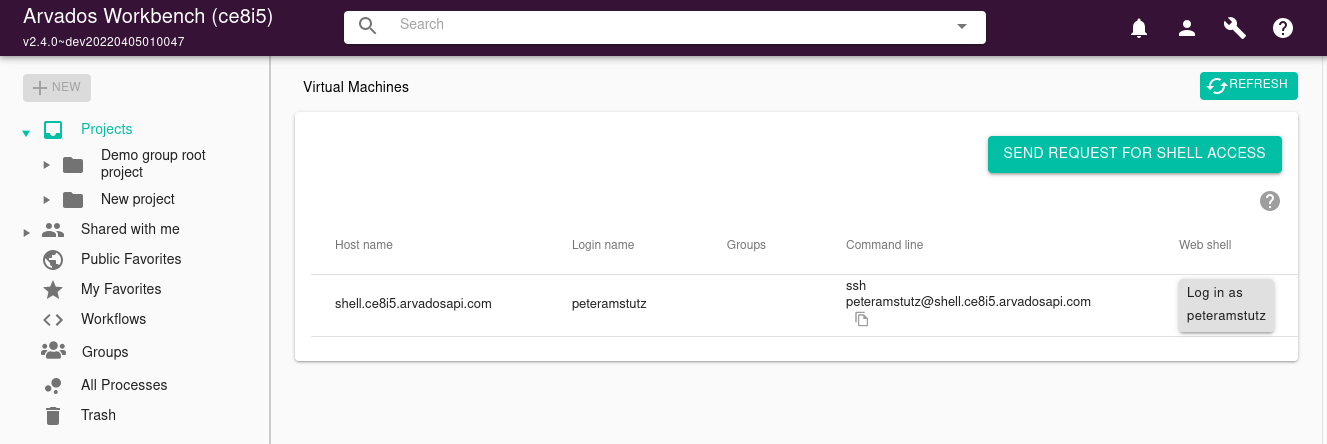
Task: Expand the Demo group root project
Action: point(46,164)
